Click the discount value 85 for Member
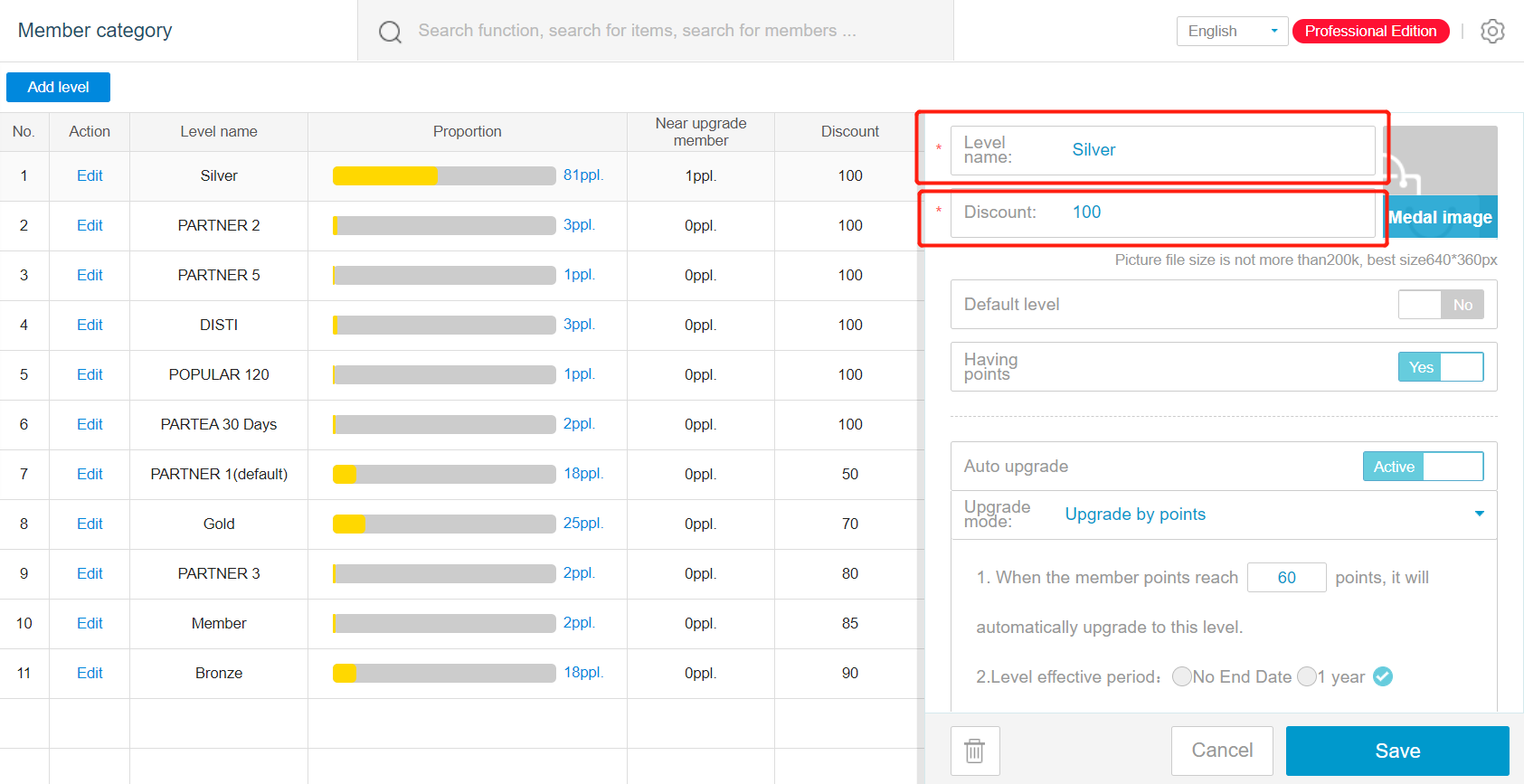The width and height of the screenshot is (1524, 784). [x=850, y=623]
